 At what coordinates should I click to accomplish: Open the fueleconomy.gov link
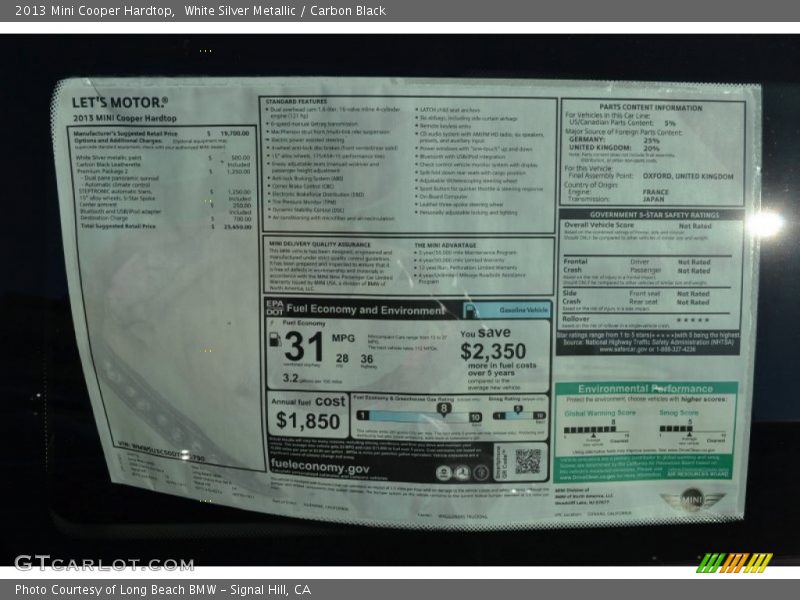click(320, 466)
